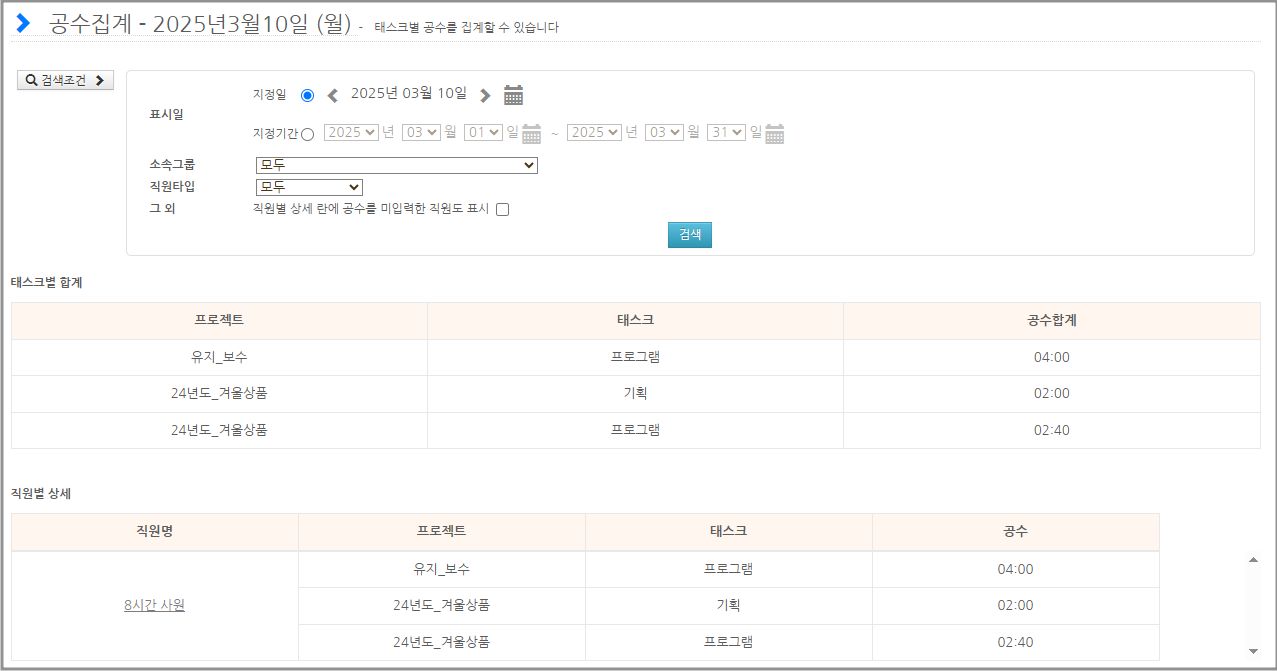Click the next day arrow icon
The height and width of the screenshot is (671, 1277).
point(485,96)
